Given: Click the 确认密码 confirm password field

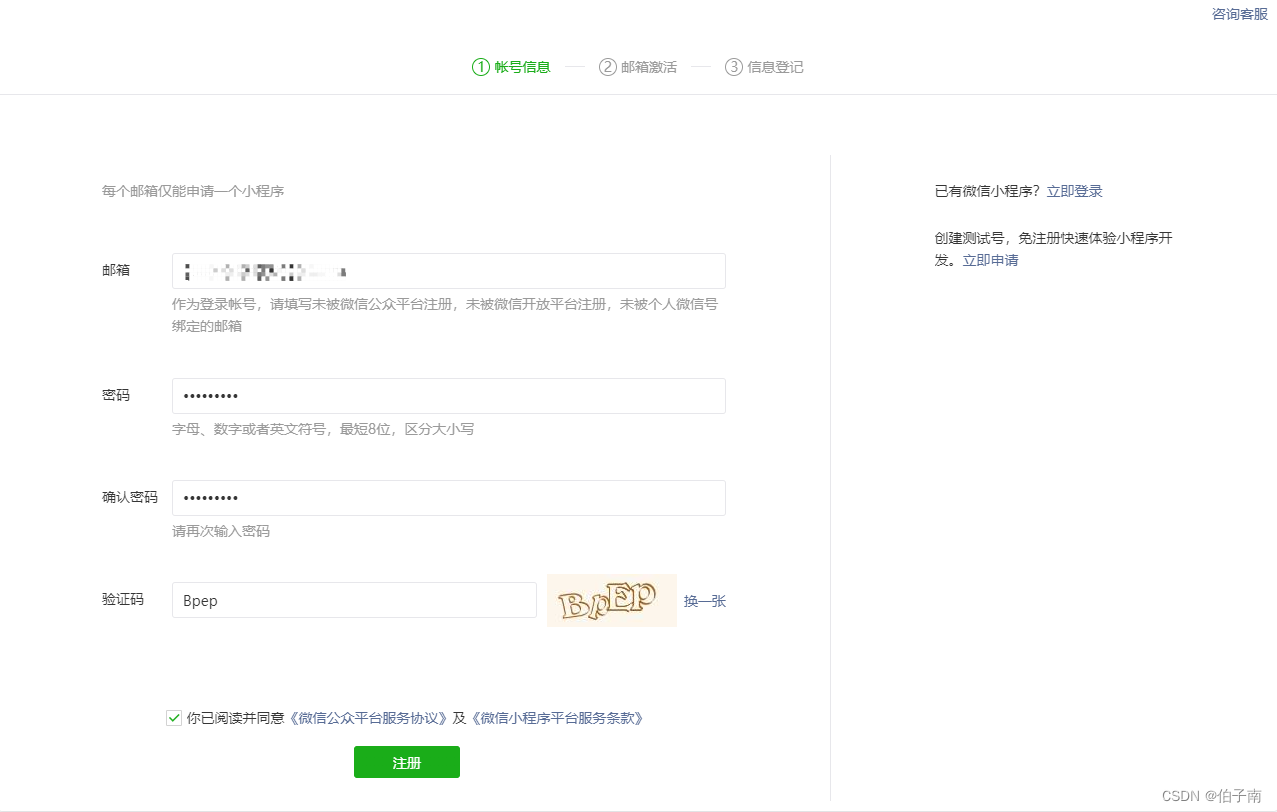Looking at the screenshot, I should point(448,498).
